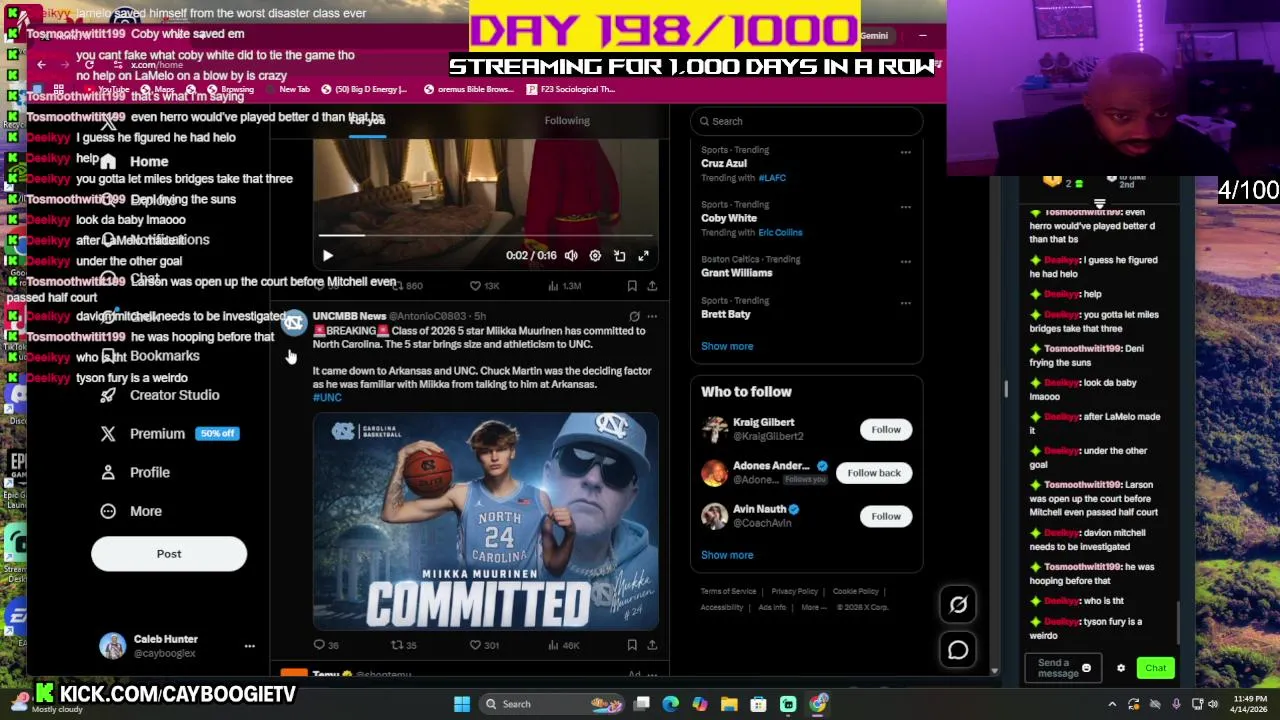Repost the UNCMBB News post with 35 reposts
This screenshot has height=720, width=1280.
(403, 645)
